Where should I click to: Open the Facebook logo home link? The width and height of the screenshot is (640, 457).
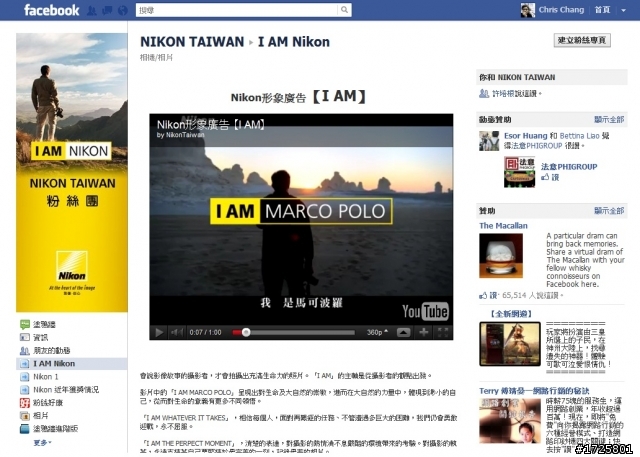pyautogui.click(x=51, y=10)
